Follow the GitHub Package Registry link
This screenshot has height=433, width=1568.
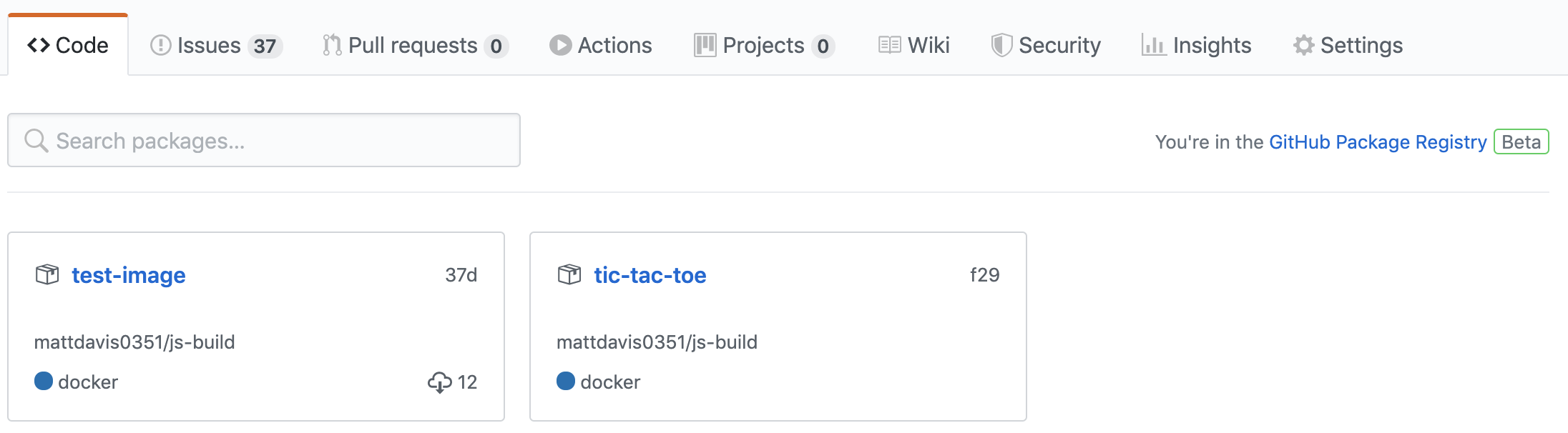(x=1377, y=141)
